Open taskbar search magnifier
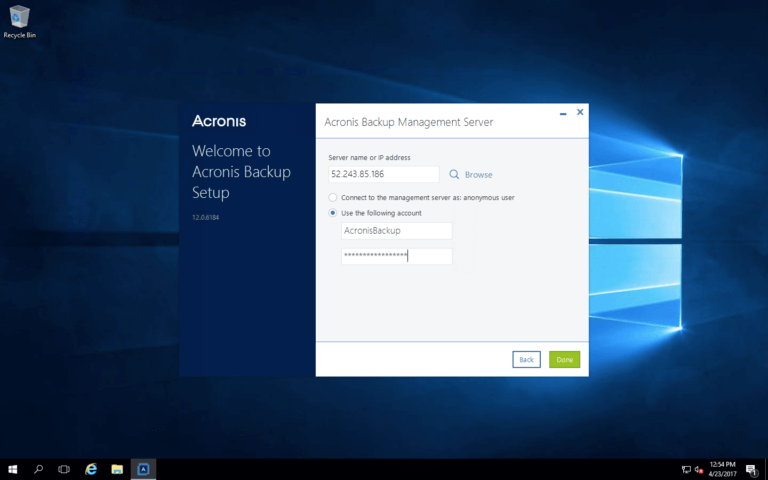The image size is (768, 480). pos(38,469)
